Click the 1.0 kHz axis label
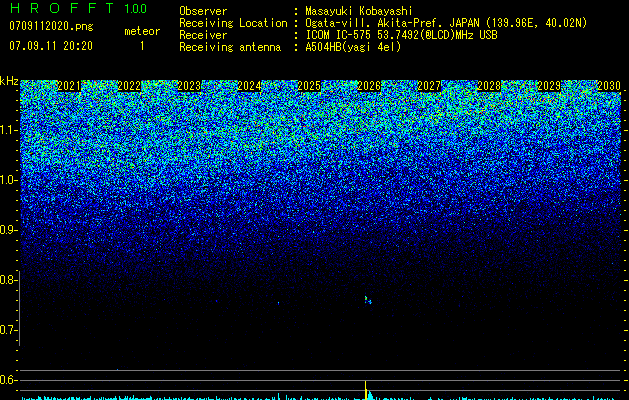This screenshot has width=629, height=400. 9,180
